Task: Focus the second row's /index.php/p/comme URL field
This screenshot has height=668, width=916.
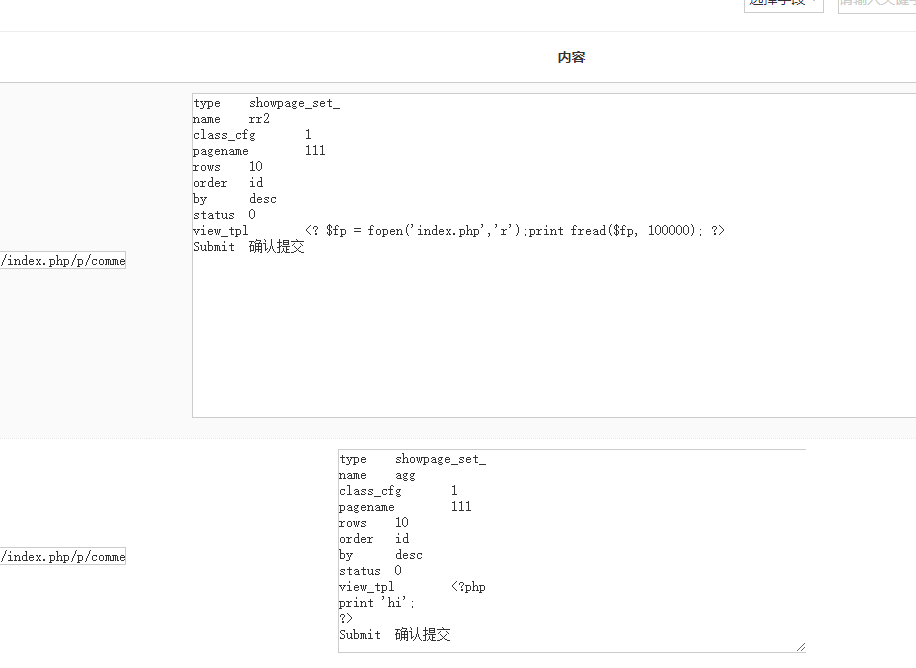Action: pos(63,557)
